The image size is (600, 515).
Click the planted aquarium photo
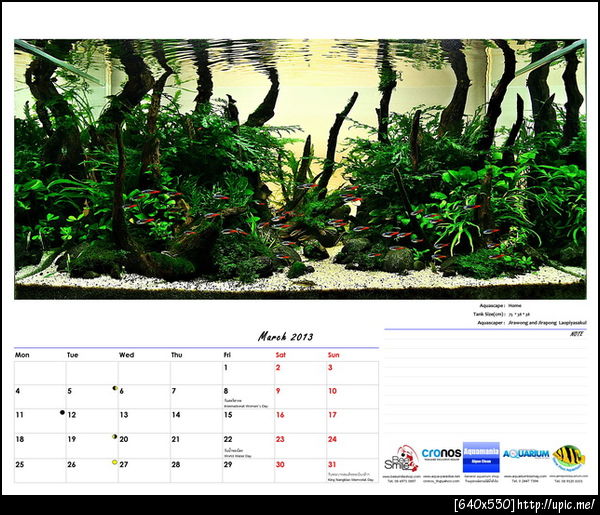pyautogui.click(x=300, y=169)
